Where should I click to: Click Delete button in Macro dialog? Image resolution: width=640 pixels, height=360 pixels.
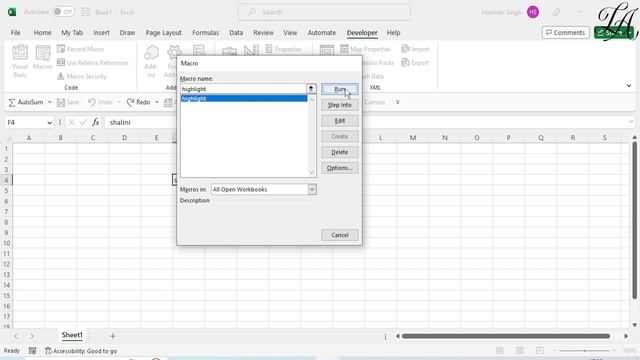pos(340,152)
